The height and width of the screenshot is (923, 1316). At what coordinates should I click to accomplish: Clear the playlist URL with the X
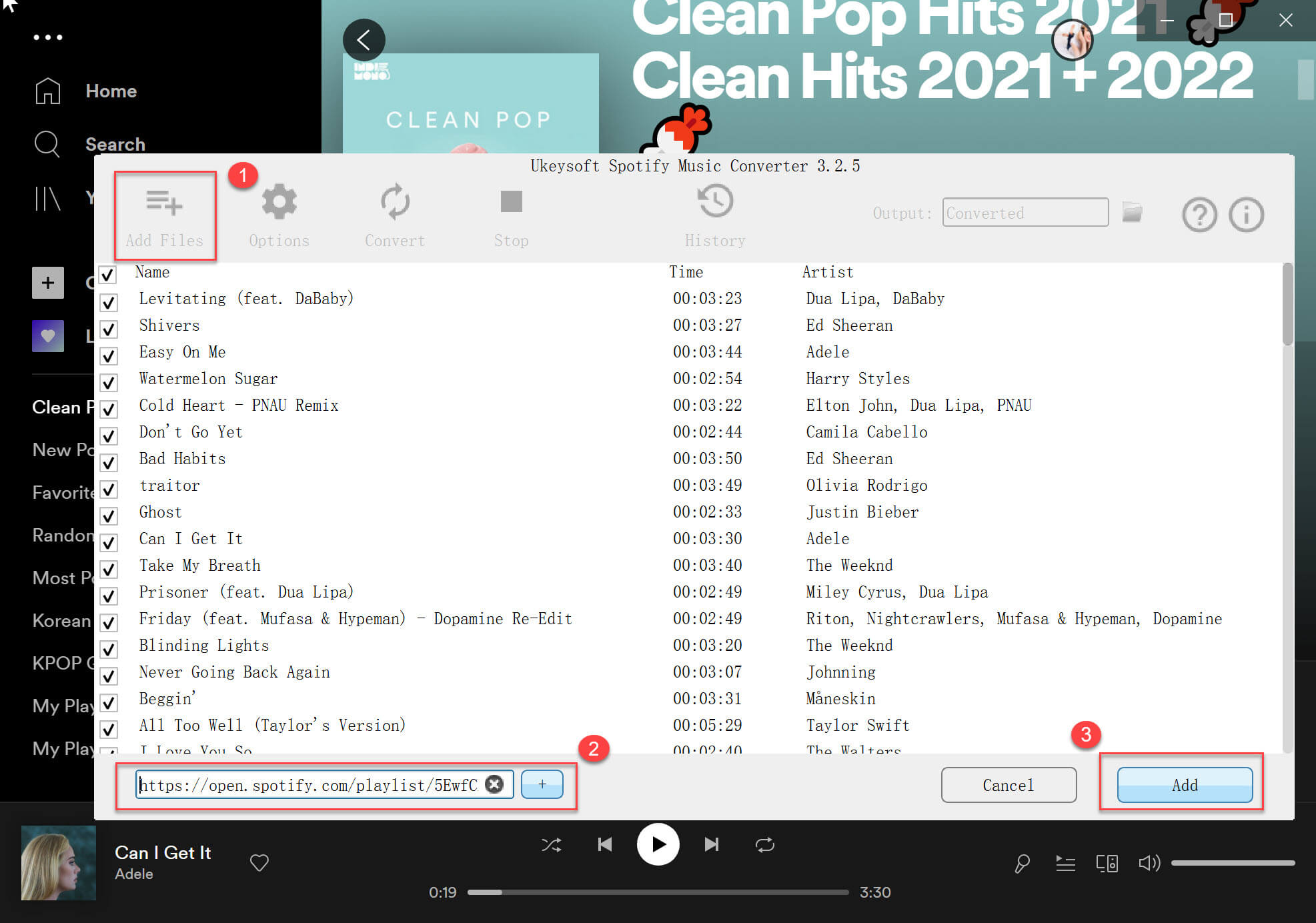point(494,784)
